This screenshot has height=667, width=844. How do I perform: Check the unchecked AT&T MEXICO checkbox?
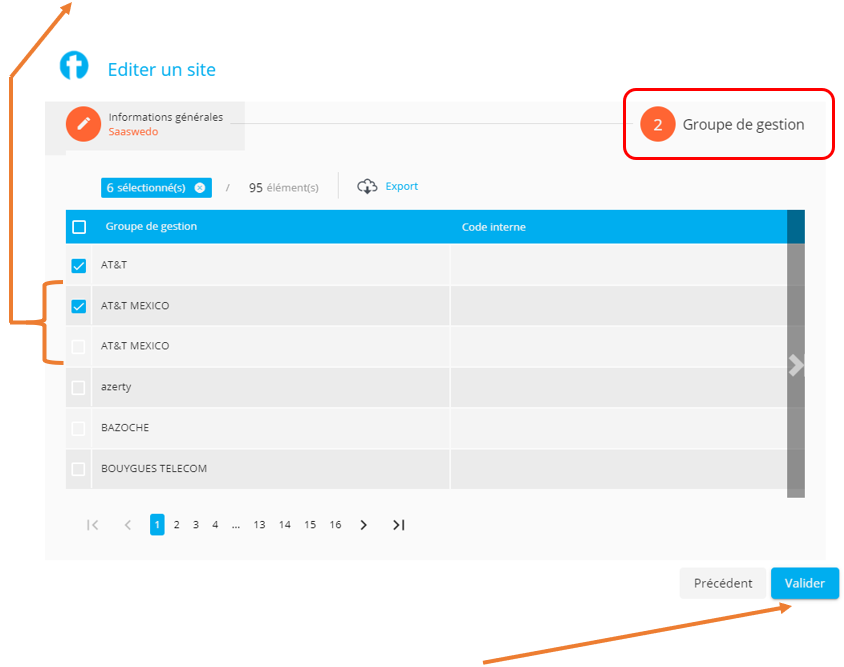79,347
